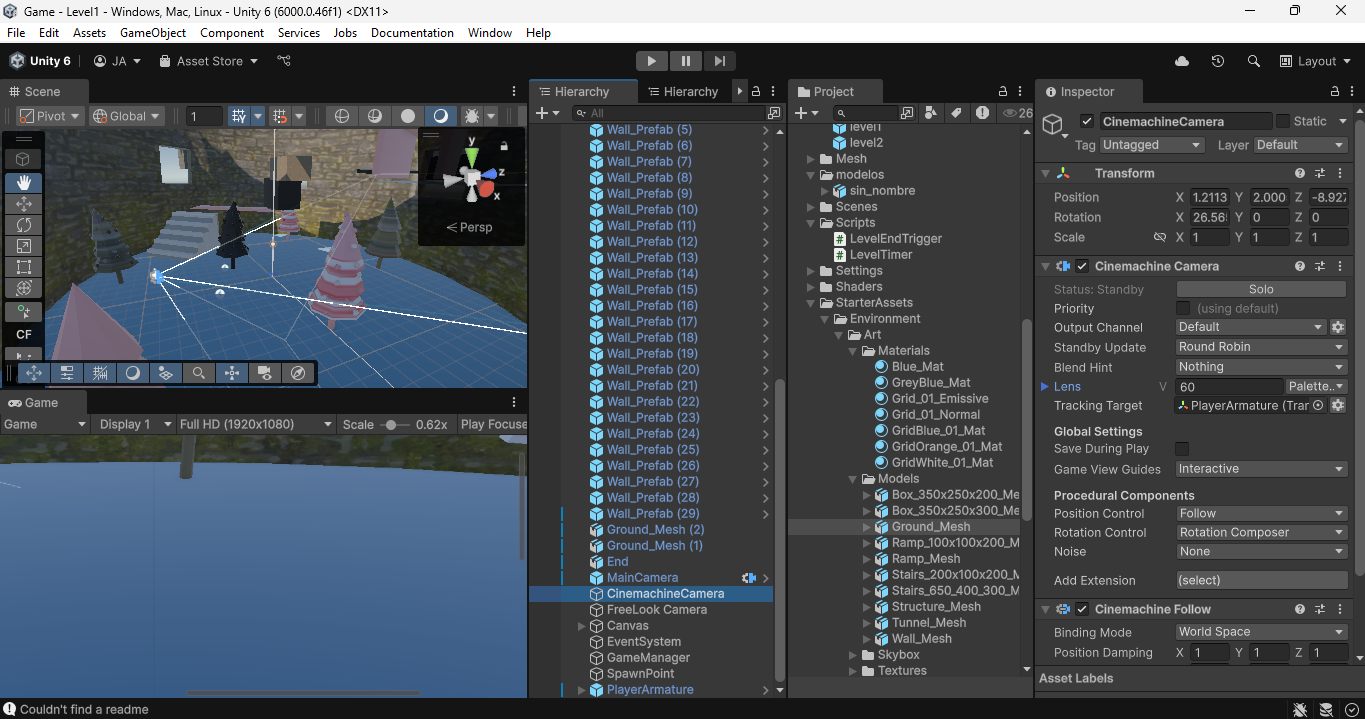Expand the PlayerArmature hierarchy item
Image resolution: width=1365 pixels, height=719 pixels.
point(582,690)
